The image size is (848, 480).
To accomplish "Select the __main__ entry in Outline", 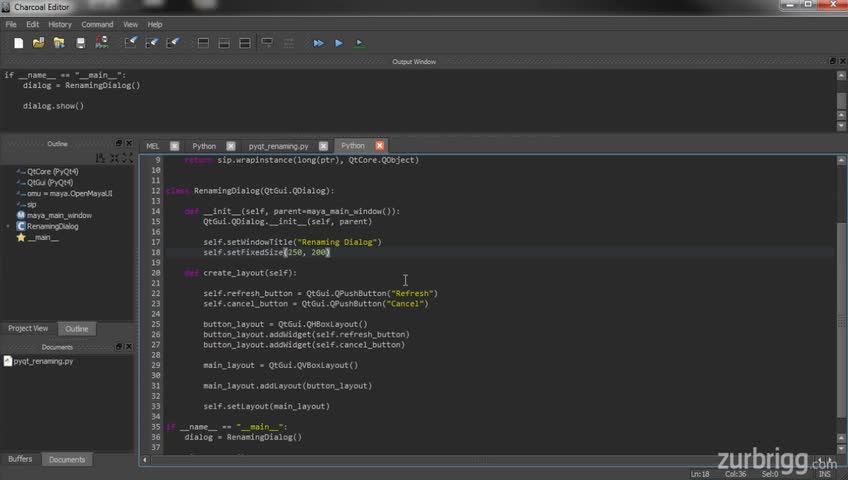I will coord(43,237).
